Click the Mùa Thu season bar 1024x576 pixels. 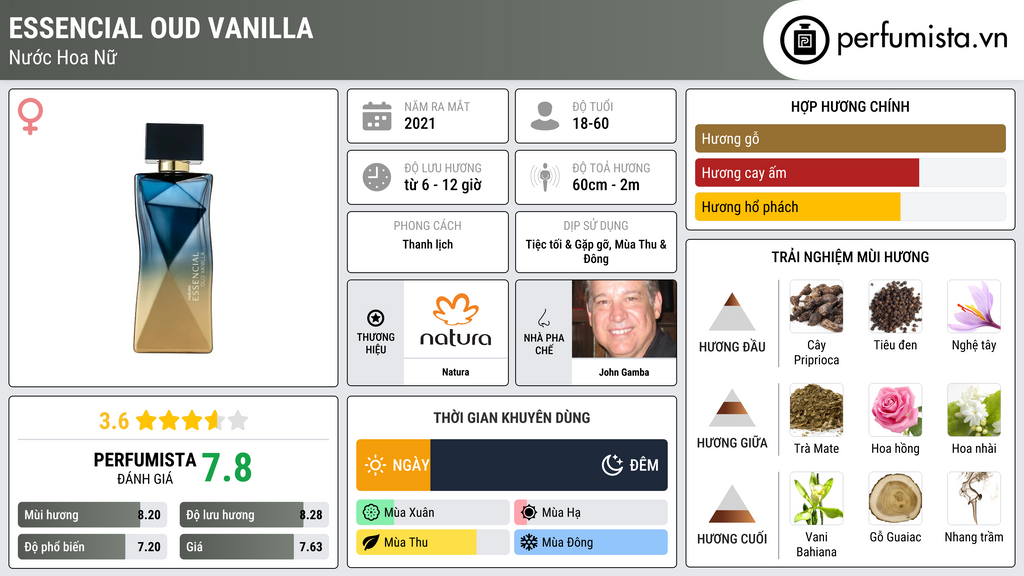tap(432, 542)
